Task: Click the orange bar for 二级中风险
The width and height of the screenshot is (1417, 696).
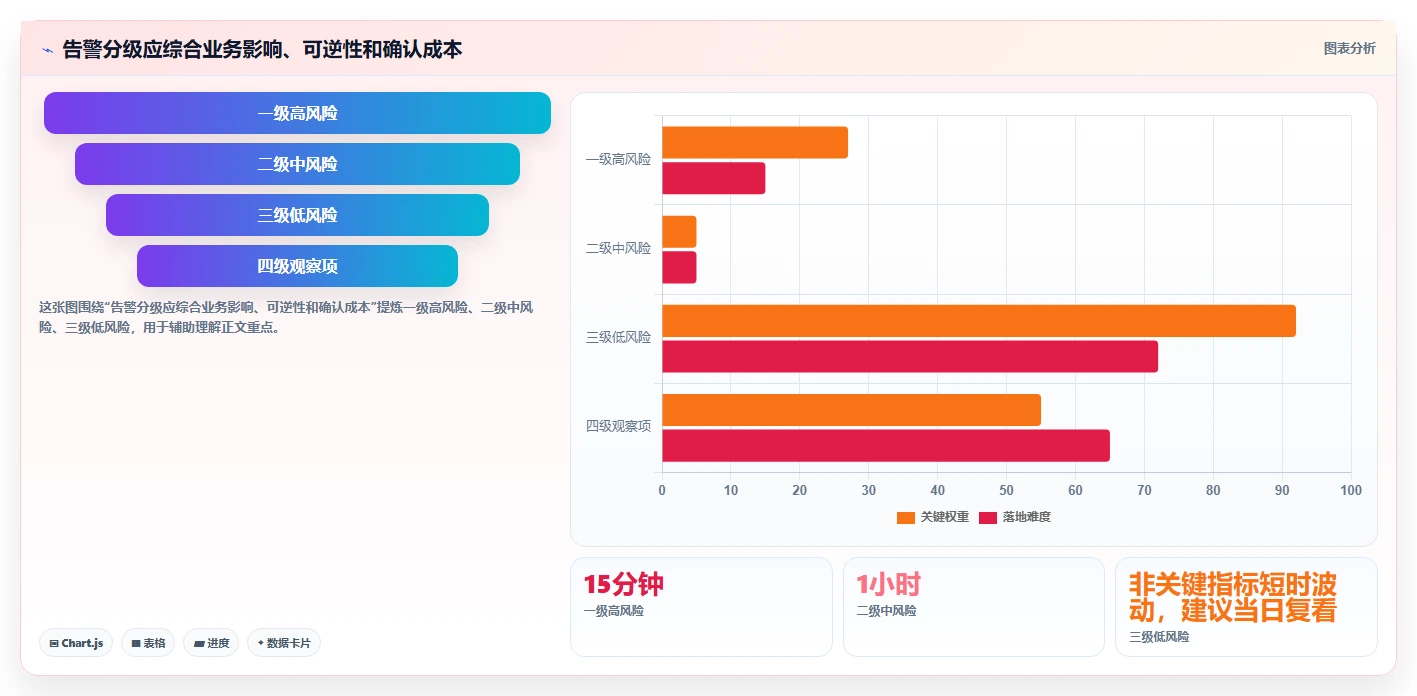Action: 679,232
